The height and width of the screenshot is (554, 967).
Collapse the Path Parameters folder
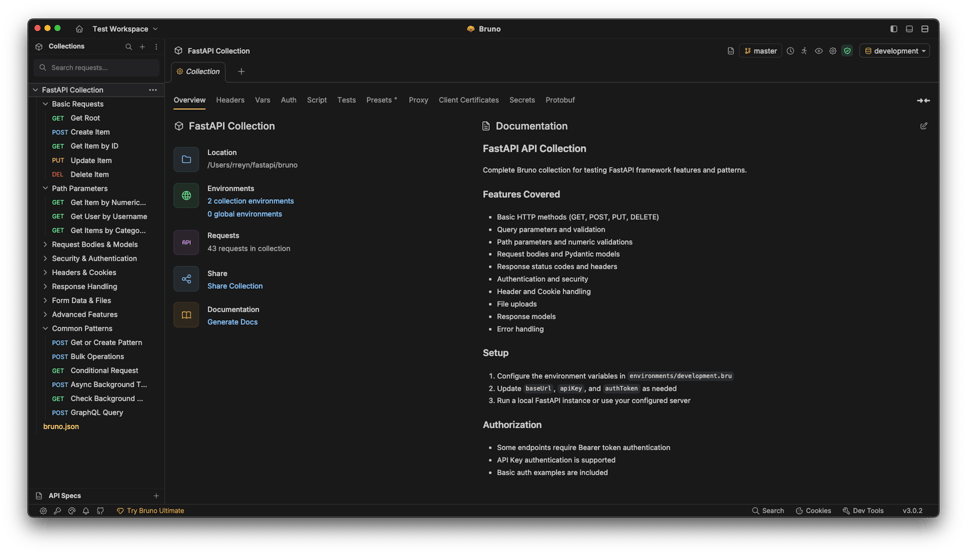[45, 189]
